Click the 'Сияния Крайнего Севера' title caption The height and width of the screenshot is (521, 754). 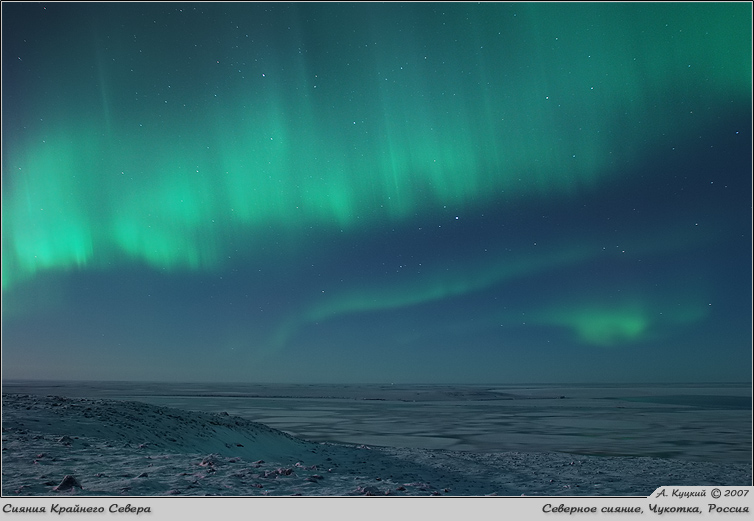[x=77, y=509]
